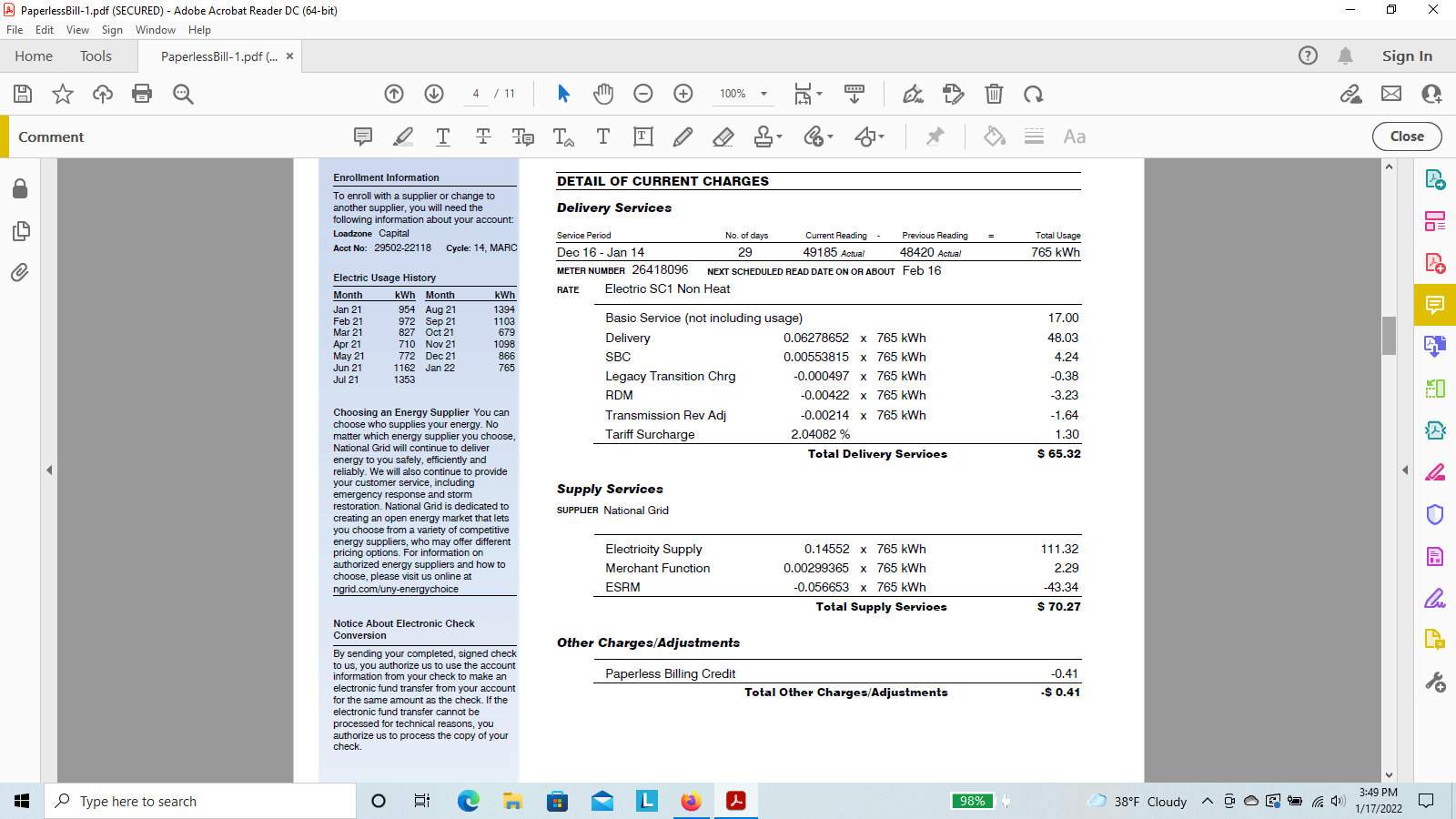
Task: Toggle the hand pan tool
Action: 603,94
